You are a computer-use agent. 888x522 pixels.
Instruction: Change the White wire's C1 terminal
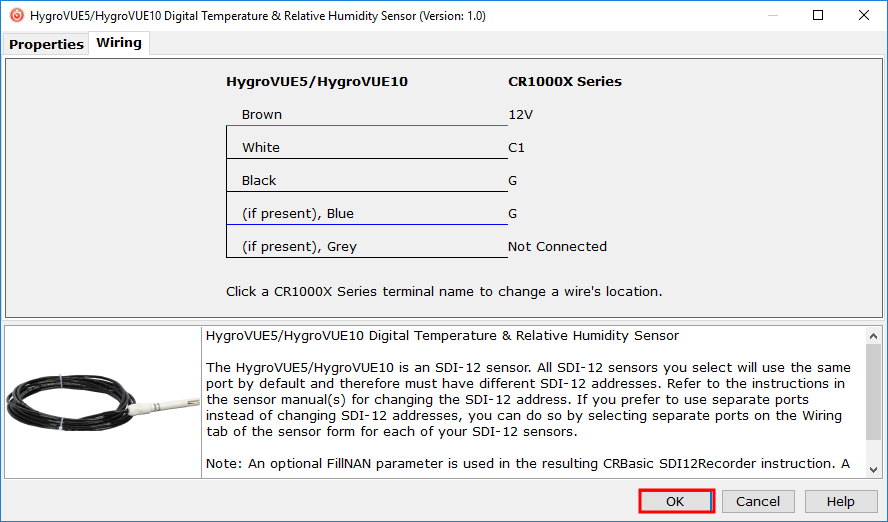[x=516, y=148]
